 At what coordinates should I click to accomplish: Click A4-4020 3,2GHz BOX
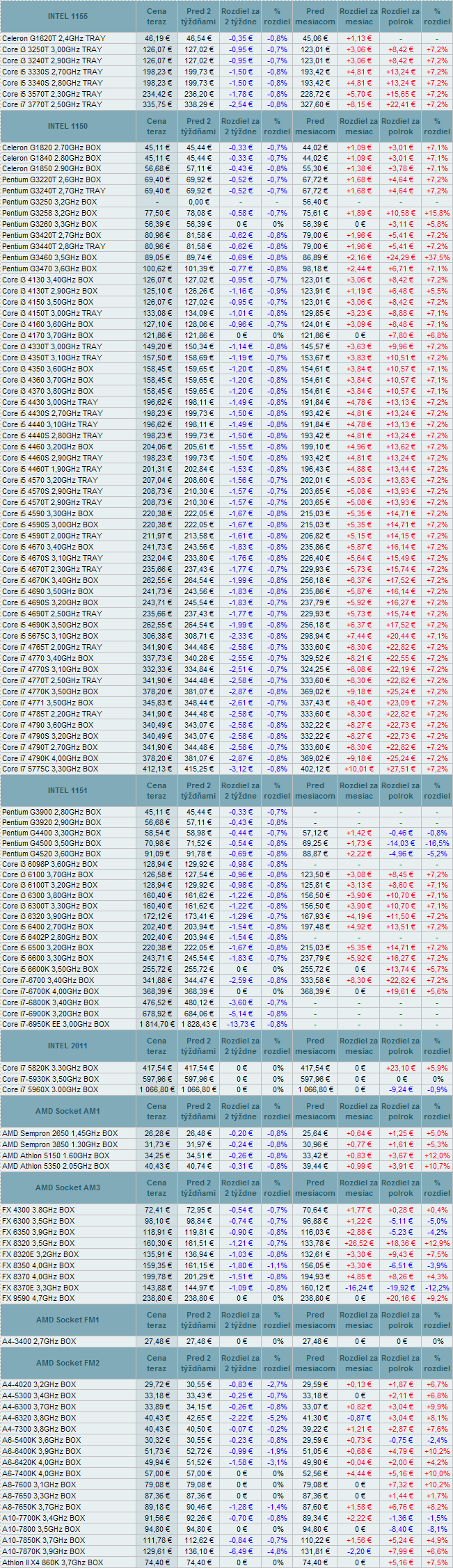click(39, 1384)
